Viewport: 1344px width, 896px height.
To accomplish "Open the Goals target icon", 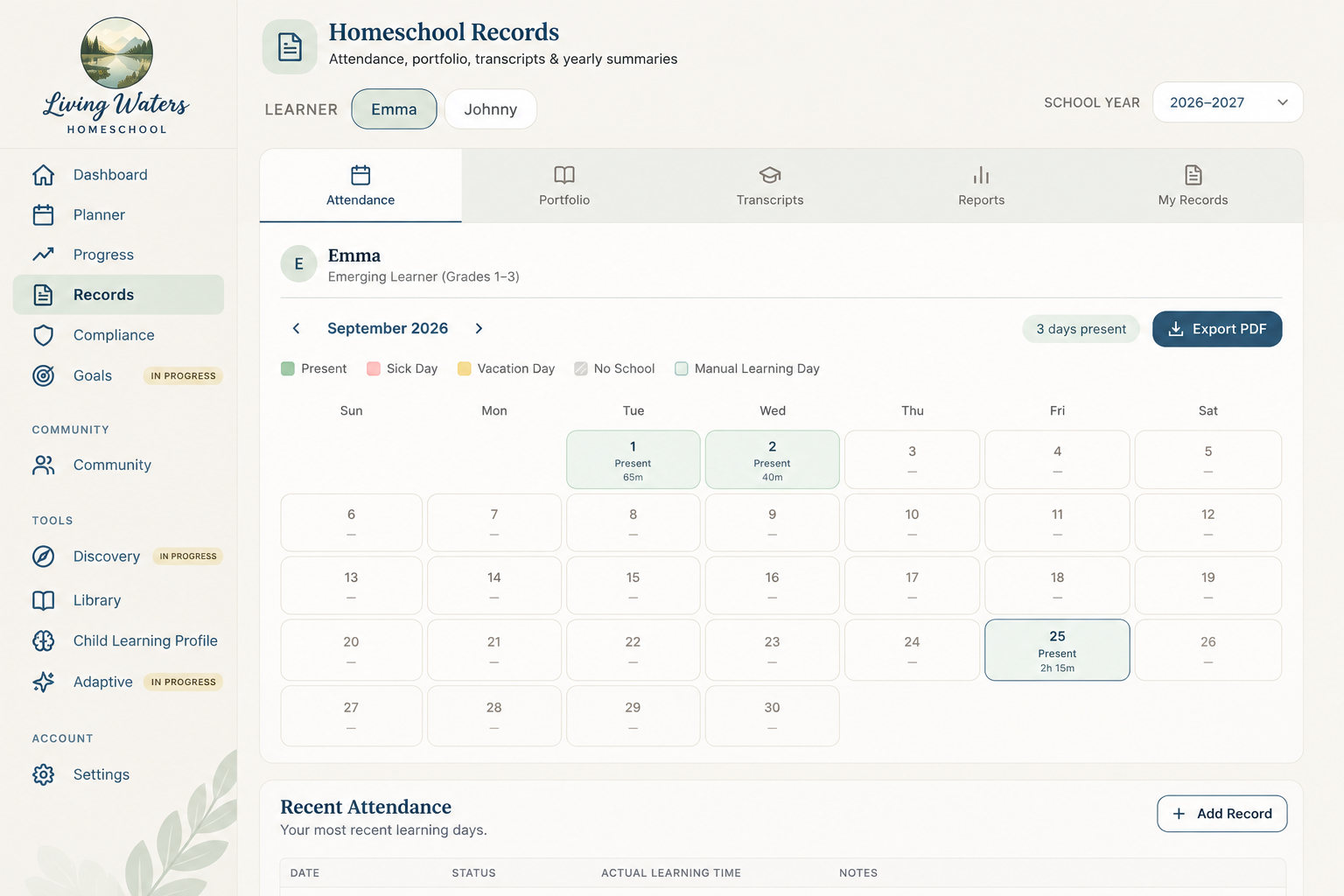I will (43, 375).
